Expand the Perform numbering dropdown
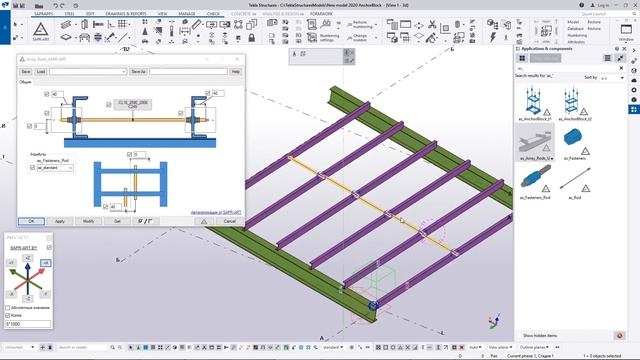 coord(376,25)
